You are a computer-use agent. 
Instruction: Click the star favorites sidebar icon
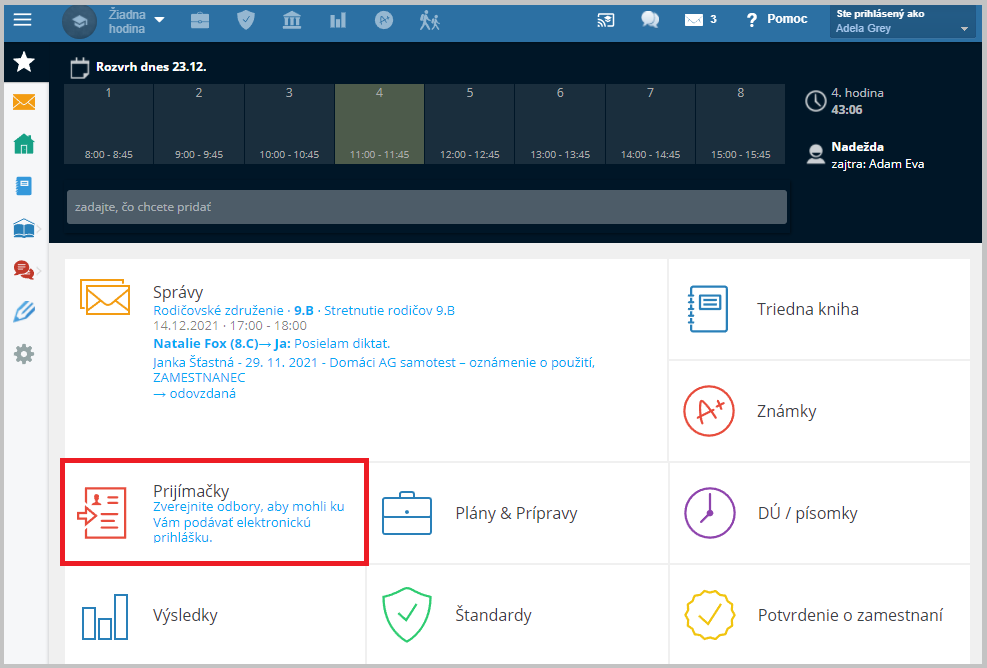(x=25, y=62)
